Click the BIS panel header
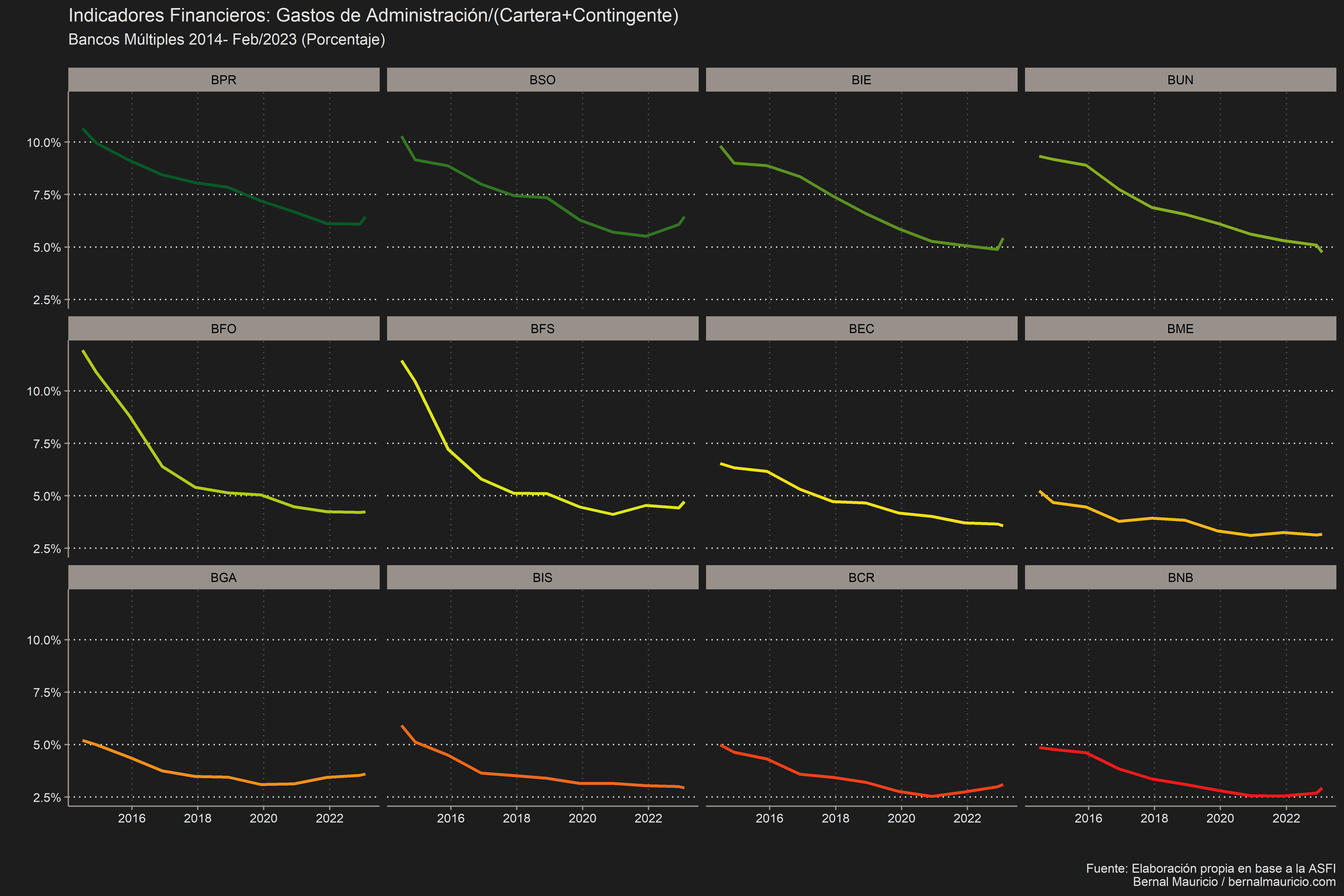The height and width of the screenshot is (896, 1344). [542, 577]
